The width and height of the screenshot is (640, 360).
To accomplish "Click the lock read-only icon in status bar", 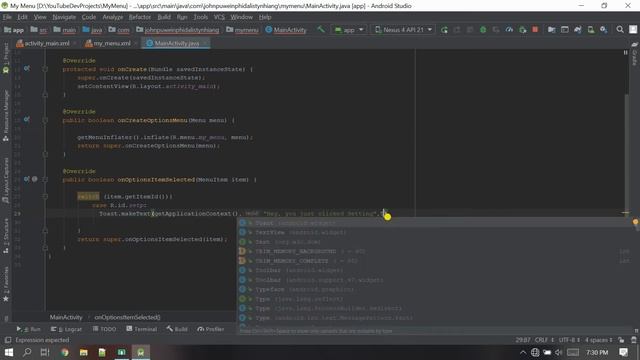I will [x=621, y=340].
